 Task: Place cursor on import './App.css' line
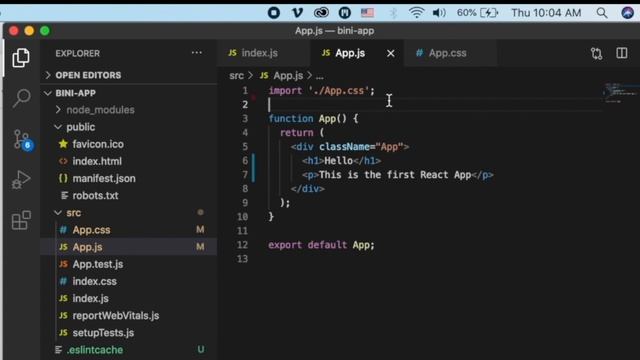point(321,91)
